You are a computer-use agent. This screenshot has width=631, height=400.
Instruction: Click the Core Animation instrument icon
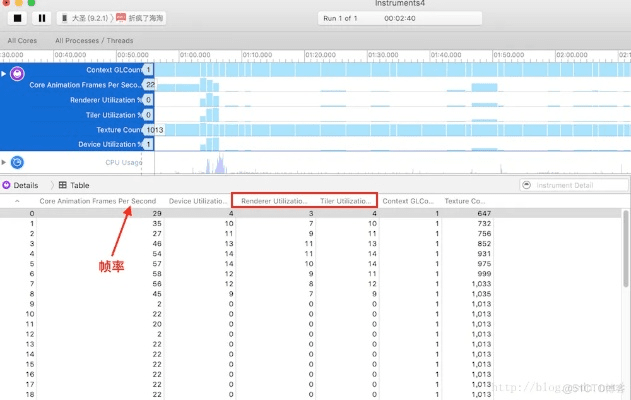pos(17,74)
